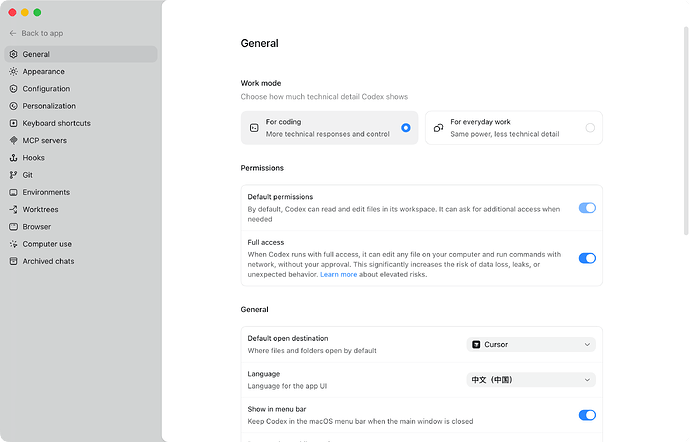Open the Default open destination dropdown

coord(531,344)
